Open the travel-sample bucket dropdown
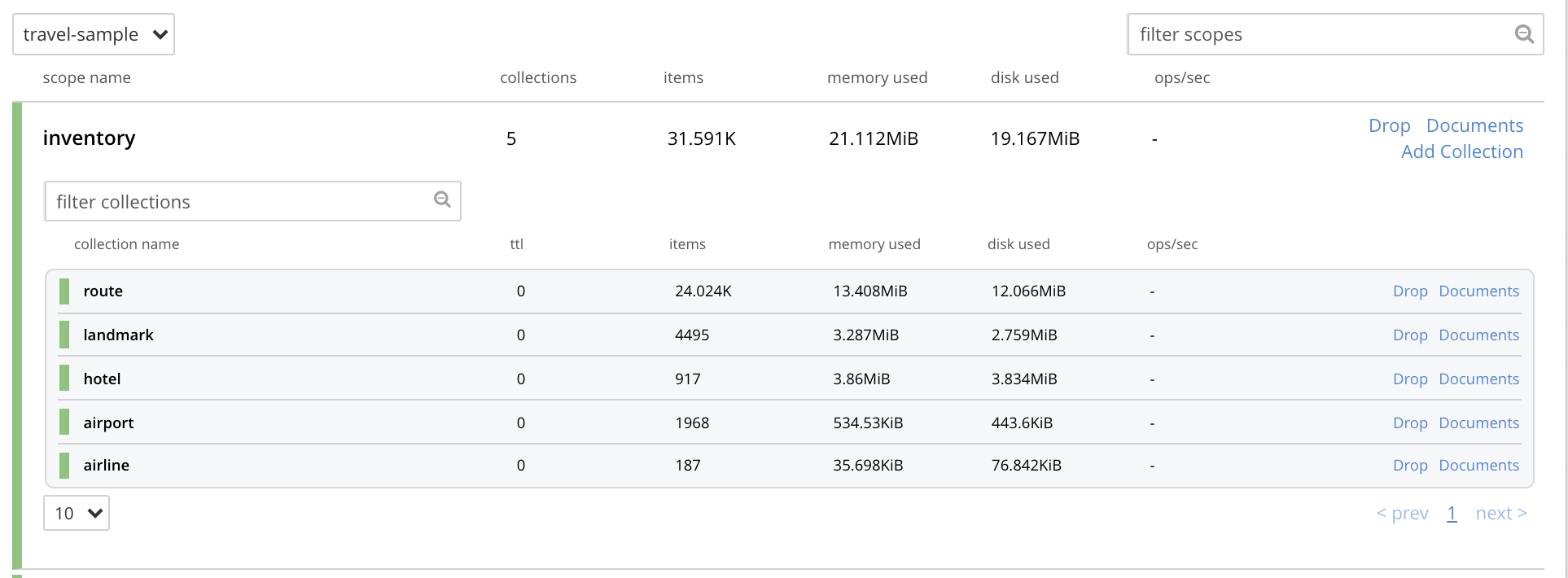Viewport: 1568px width, 578px height. point(94,34)
